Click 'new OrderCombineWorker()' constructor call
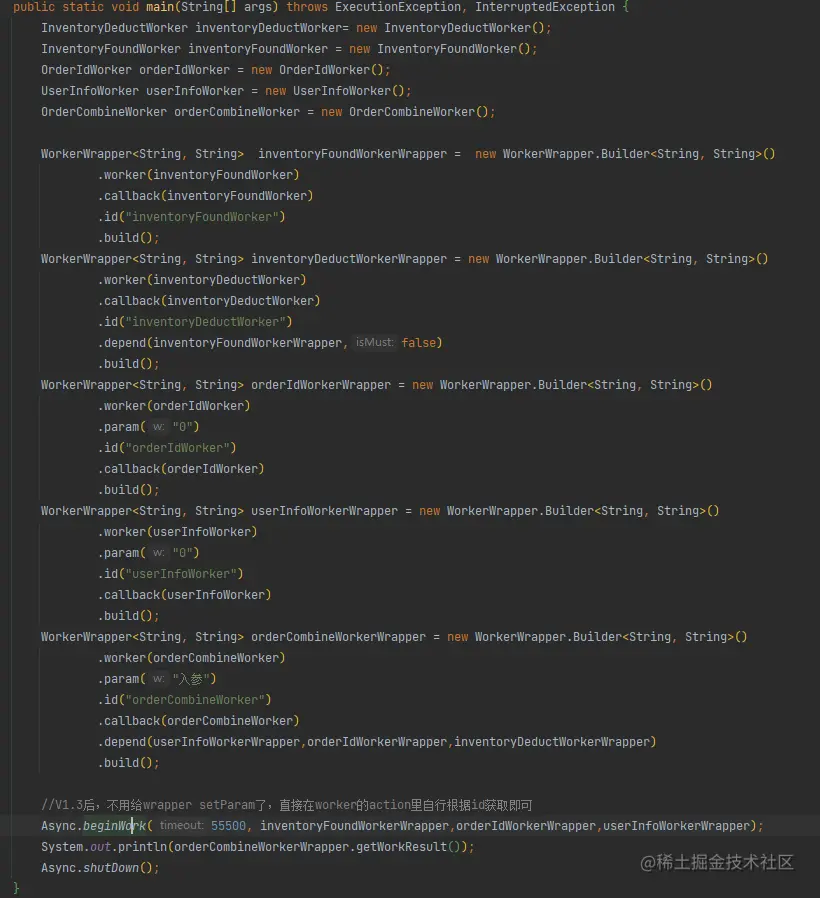Image resolution: width=820 pixels, height=898 pixels. (407, 112)
